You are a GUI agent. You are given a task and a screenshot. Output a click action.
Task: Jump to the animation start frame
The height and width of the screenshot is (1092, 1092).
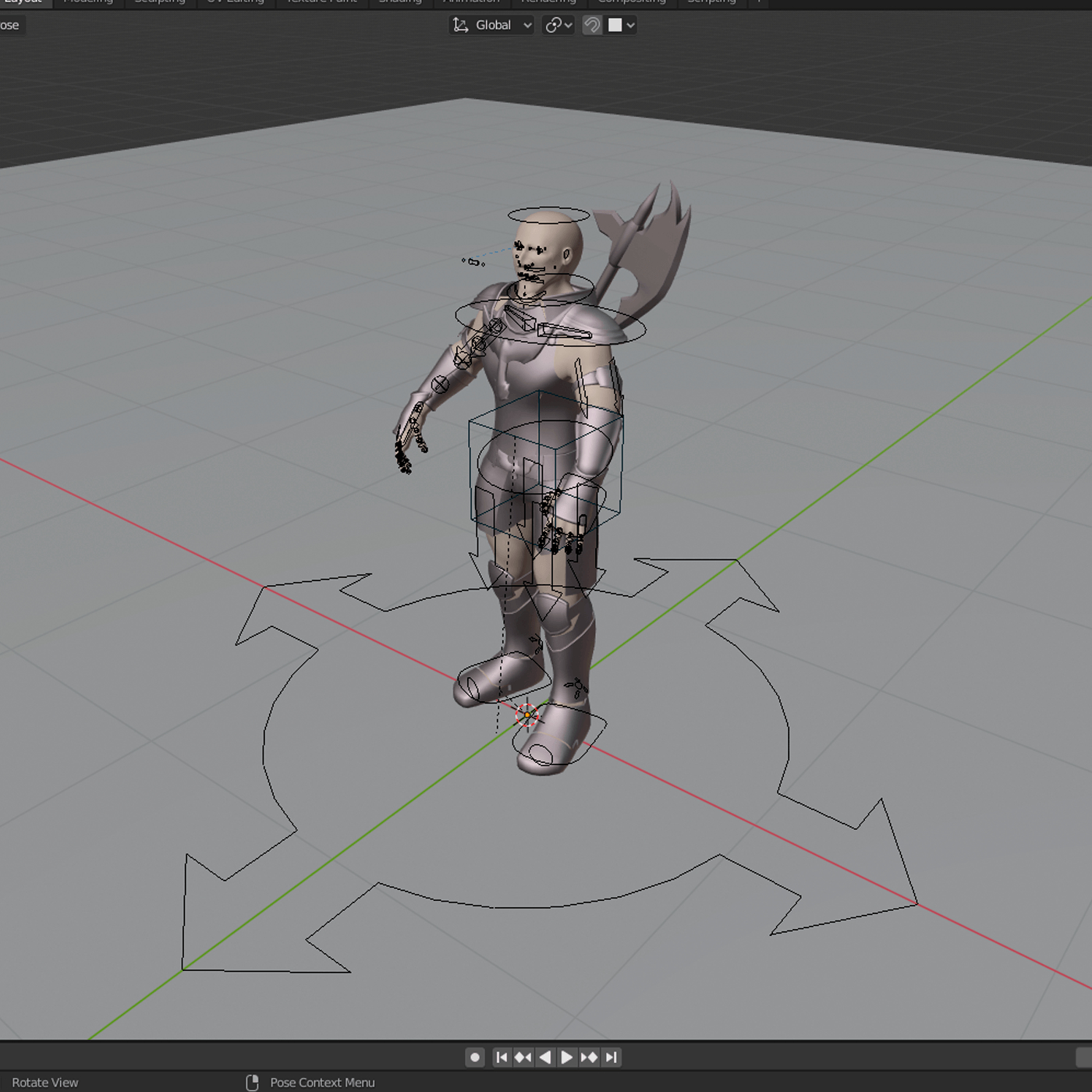point(502,1057)
